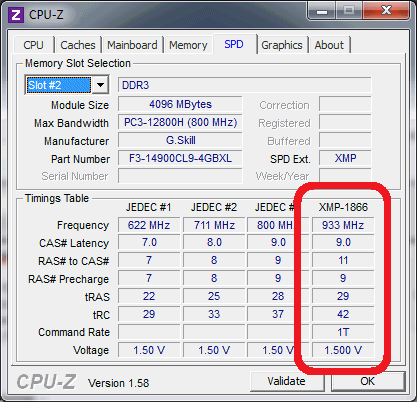Click the XMP tRC value 42
The image size is (417, 402).
pos(343,314)
